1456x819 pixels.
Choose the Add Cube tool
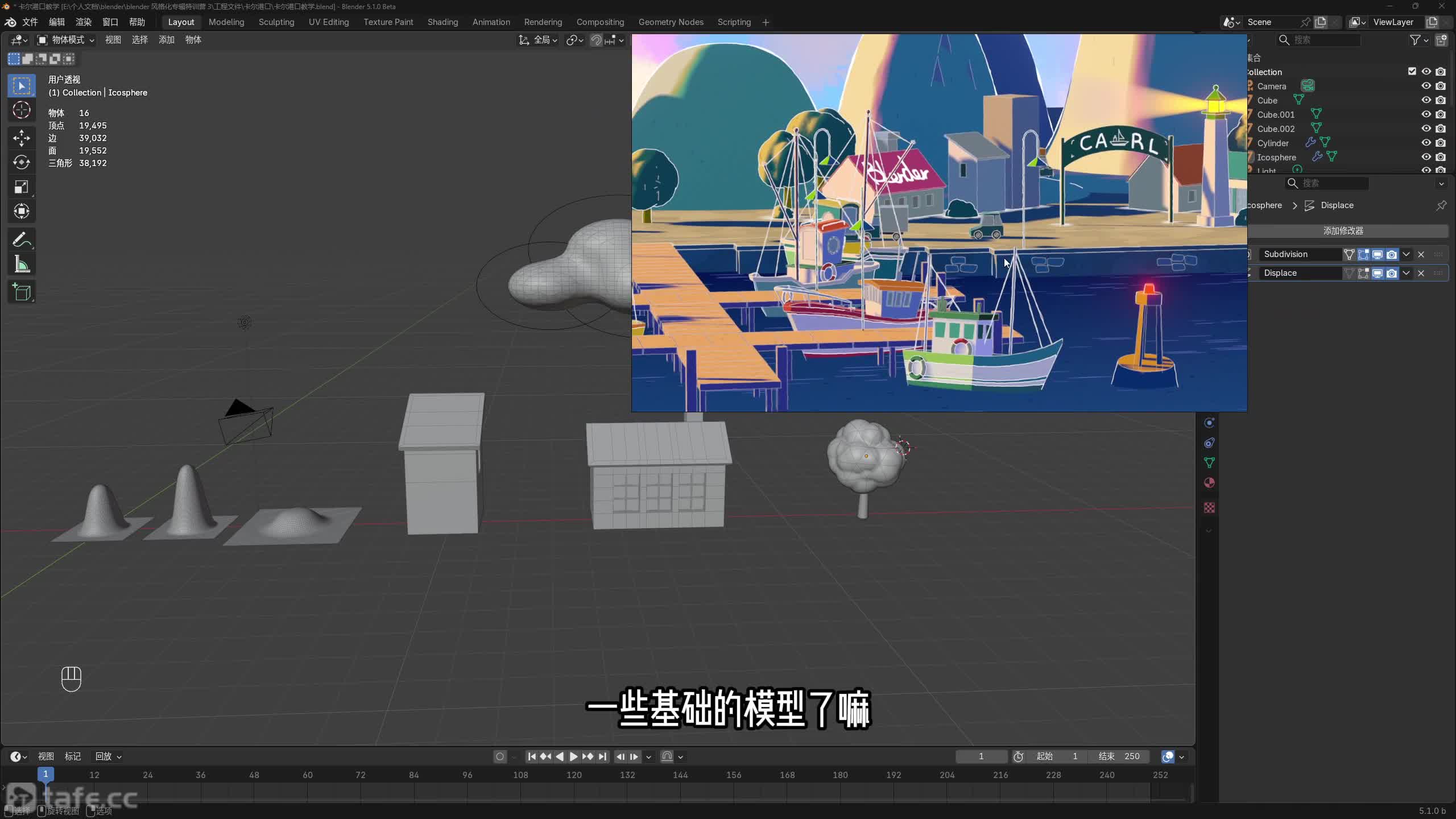tap(22, 292)
